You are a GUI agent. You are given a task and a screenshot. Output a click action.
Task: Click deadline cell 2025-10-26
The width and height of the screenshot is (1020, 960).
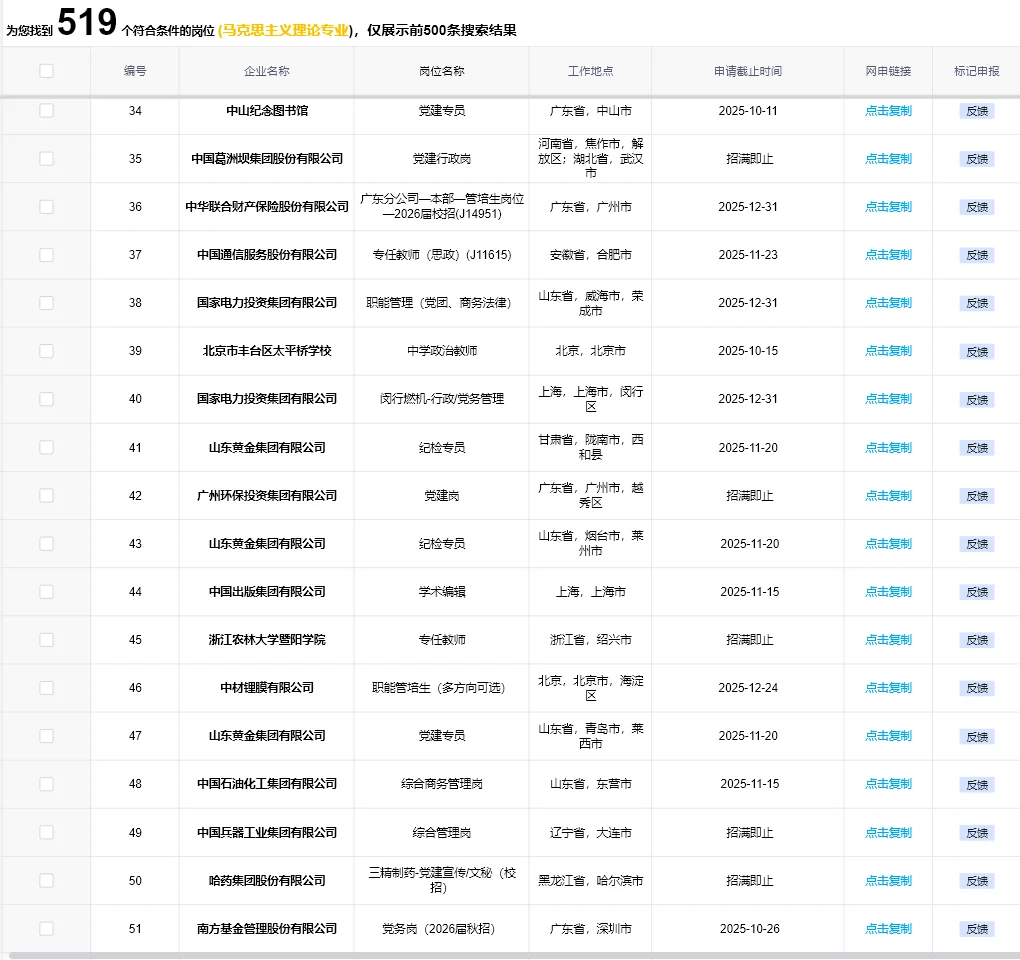click(749, 929)
